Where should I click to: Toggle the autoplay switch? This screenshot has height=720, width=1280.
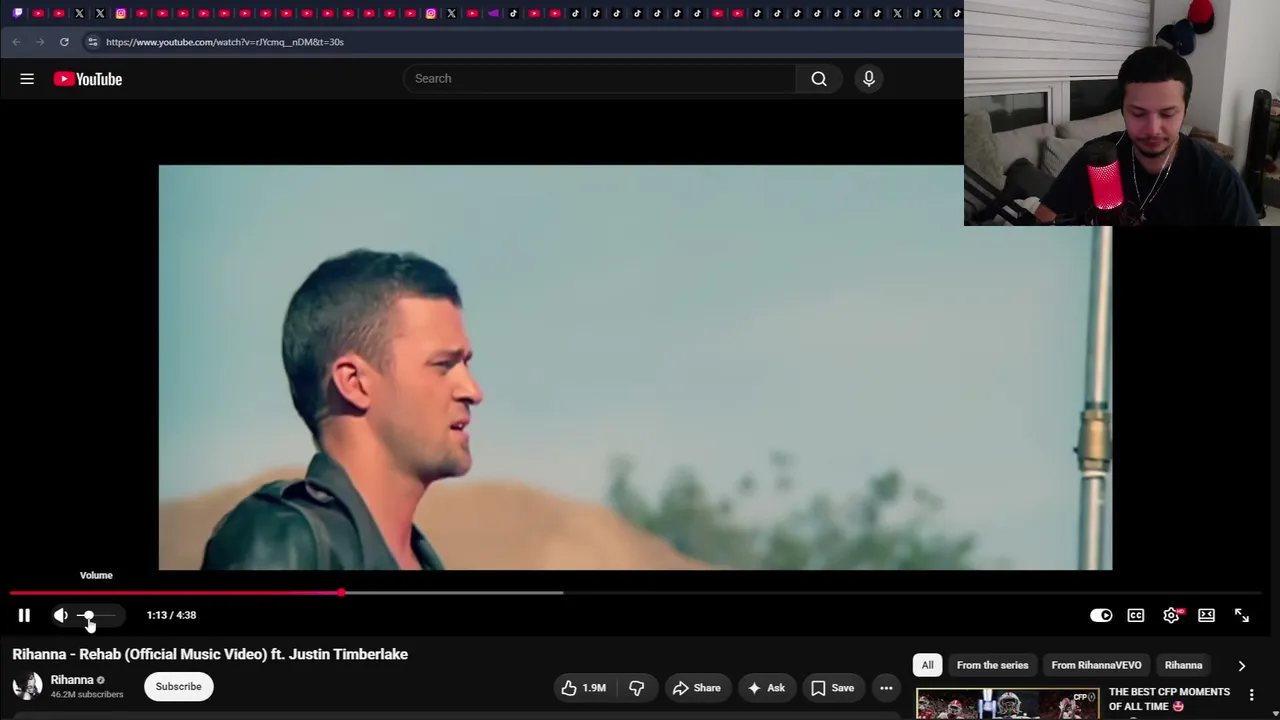tap(1101, 615)
